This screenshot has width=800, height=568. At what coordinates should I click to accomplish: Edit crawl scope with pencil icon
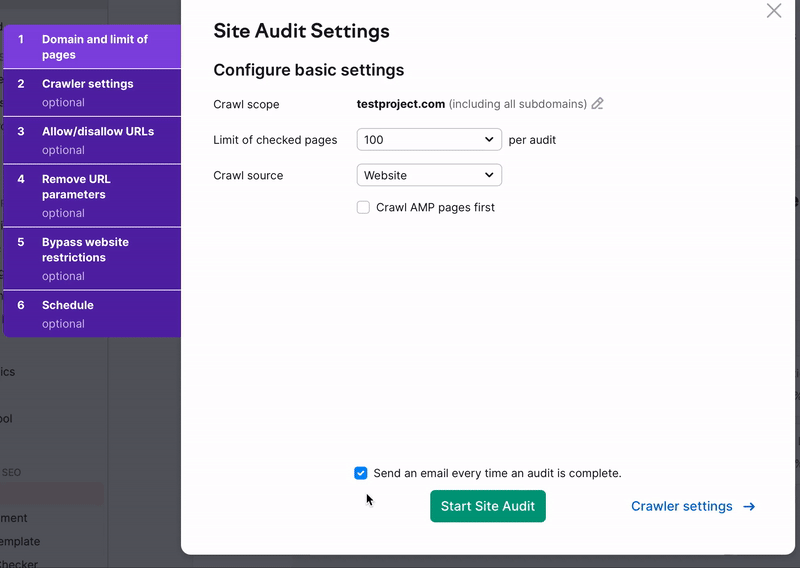[x=597, y=104]
